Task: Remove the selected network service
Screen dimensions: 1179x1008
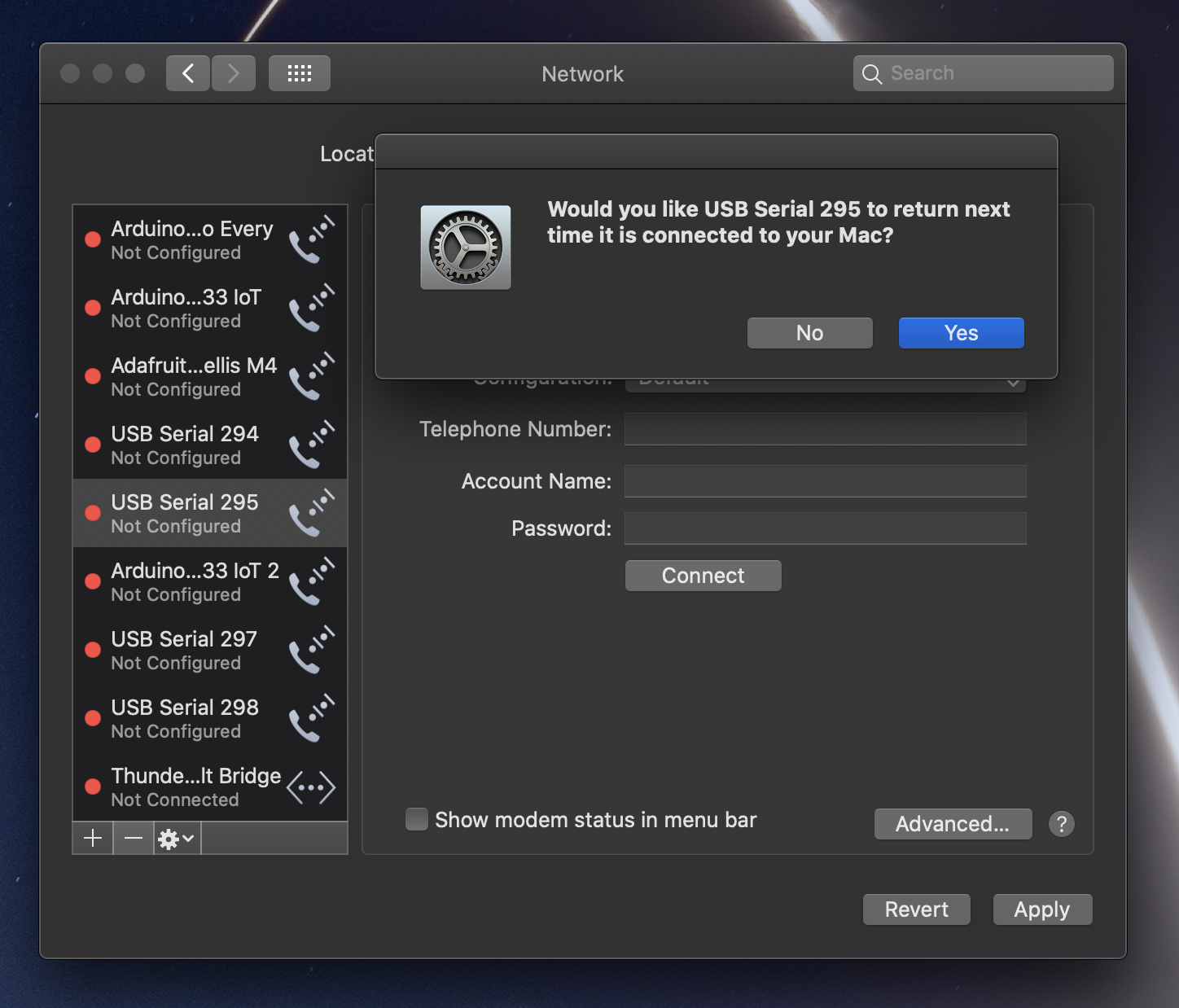Action: pyautogui.click(x=134, y=838)
